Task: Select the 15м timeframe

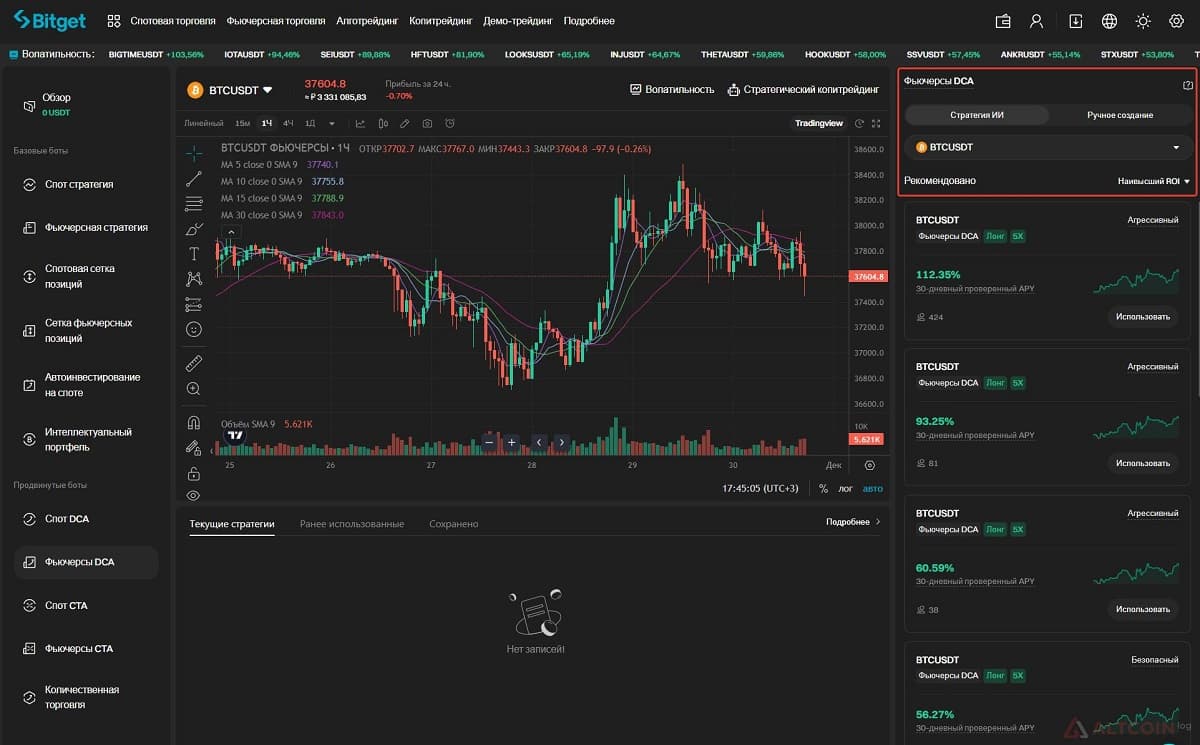Action: click(x=242, y=123)
